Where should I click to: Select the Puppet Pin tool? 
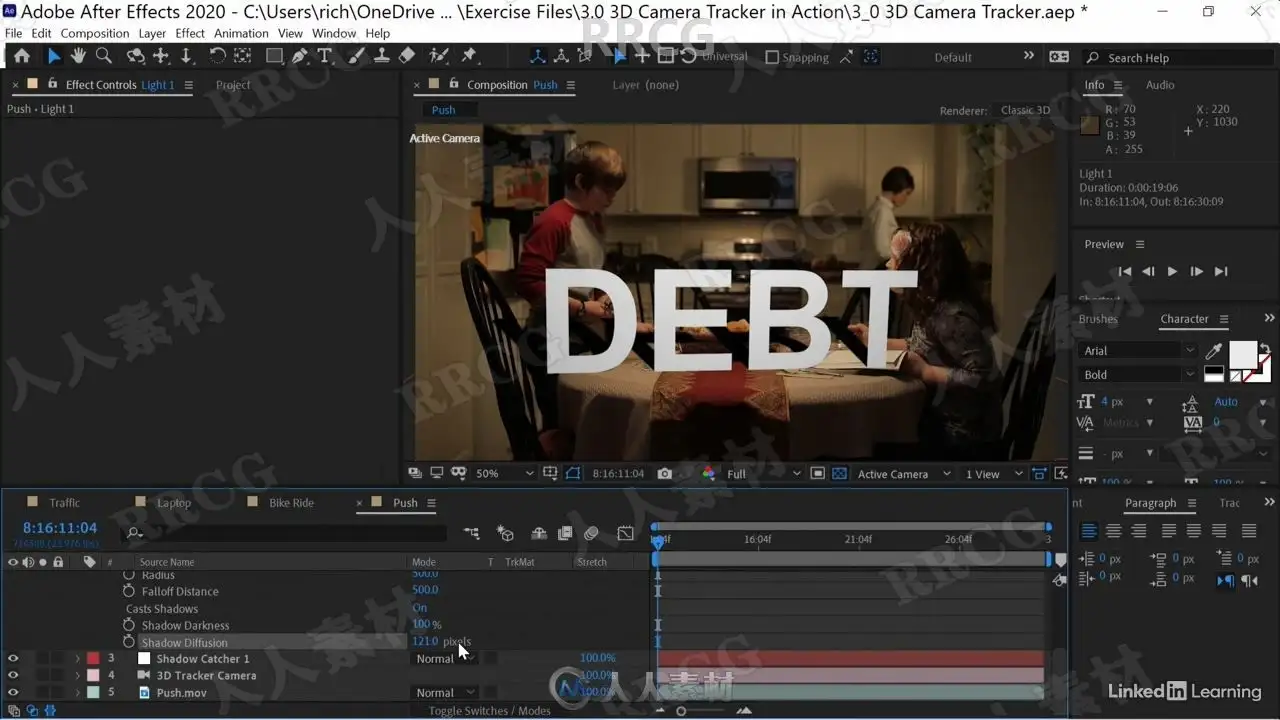tap(468, 57)
